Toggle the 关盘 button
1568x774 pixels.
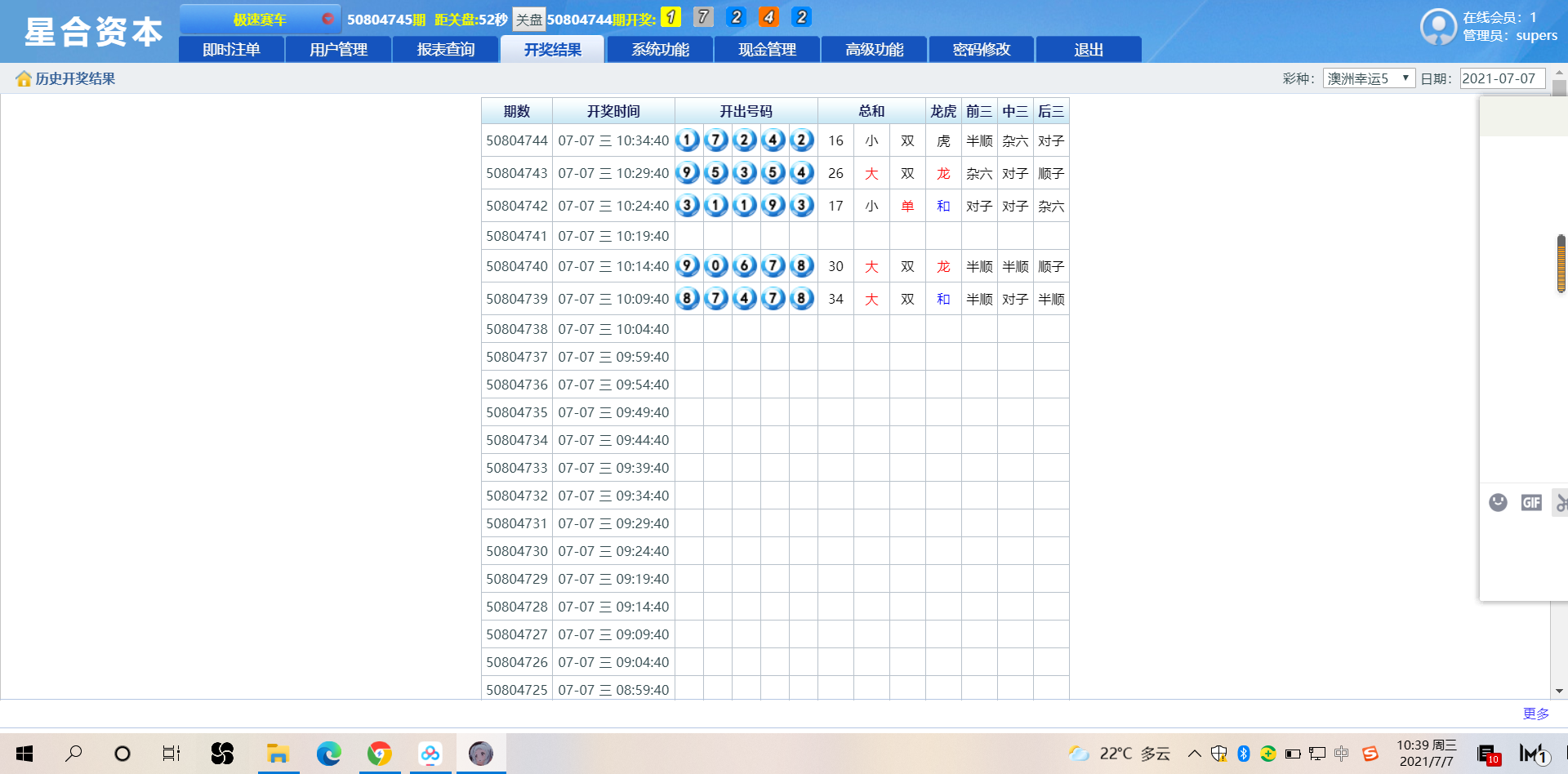[528, 20]
